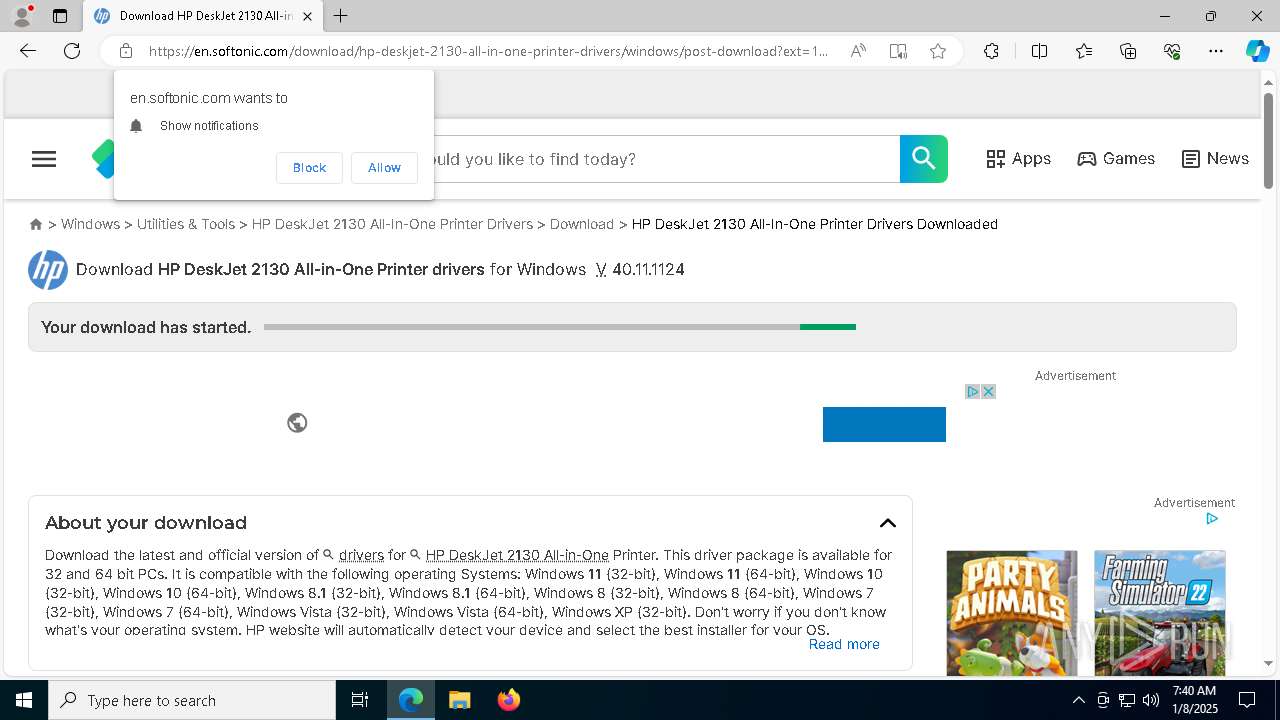Click the green search magnifier button

point(924,159)
